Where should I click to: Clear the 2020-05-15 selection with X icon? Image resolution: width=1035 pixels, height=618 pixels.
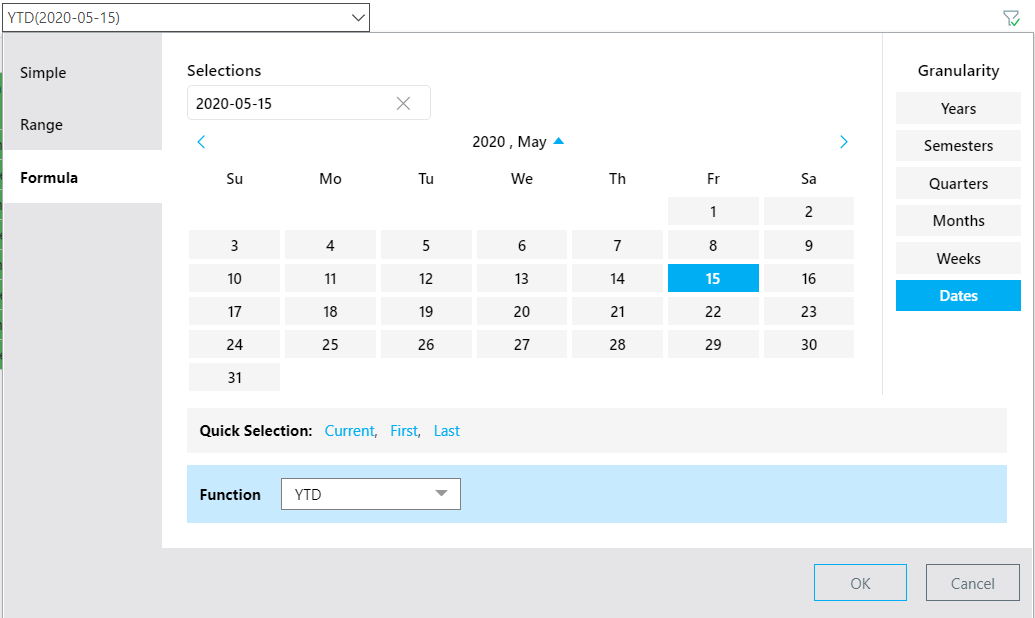(x=403, y=103)
